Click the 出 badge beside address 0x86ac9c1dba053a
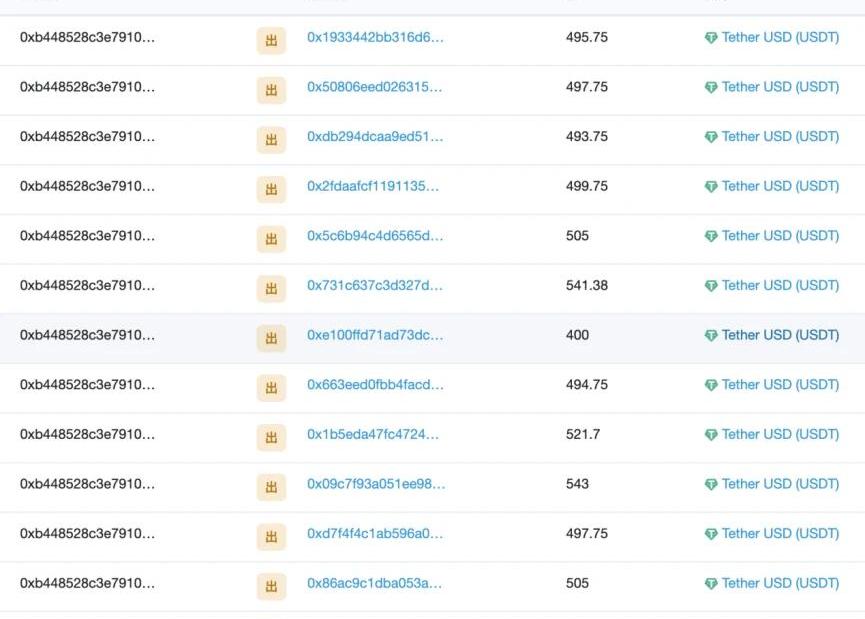 click(x=271, y=587)
